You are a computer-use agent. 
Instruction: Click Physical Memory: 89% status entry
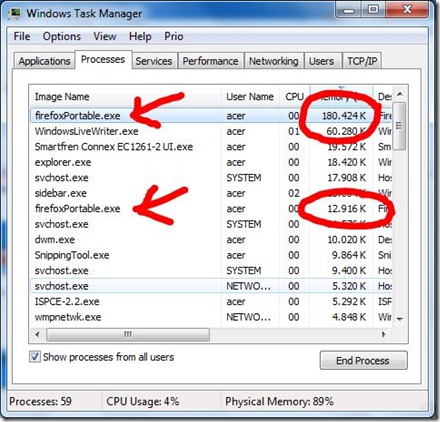click(x=279, y=401)
